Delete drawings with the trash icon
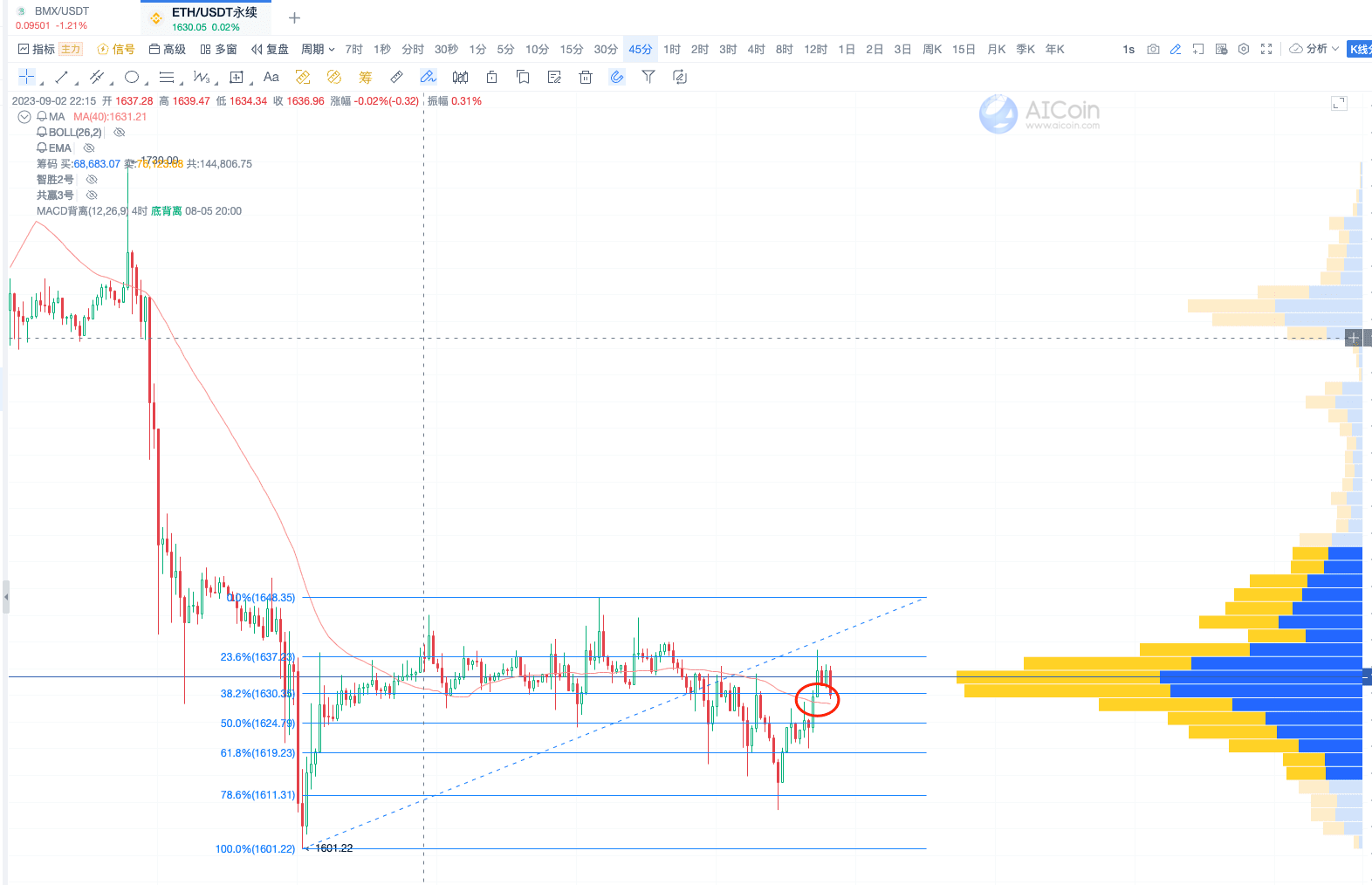 [586, 77]
